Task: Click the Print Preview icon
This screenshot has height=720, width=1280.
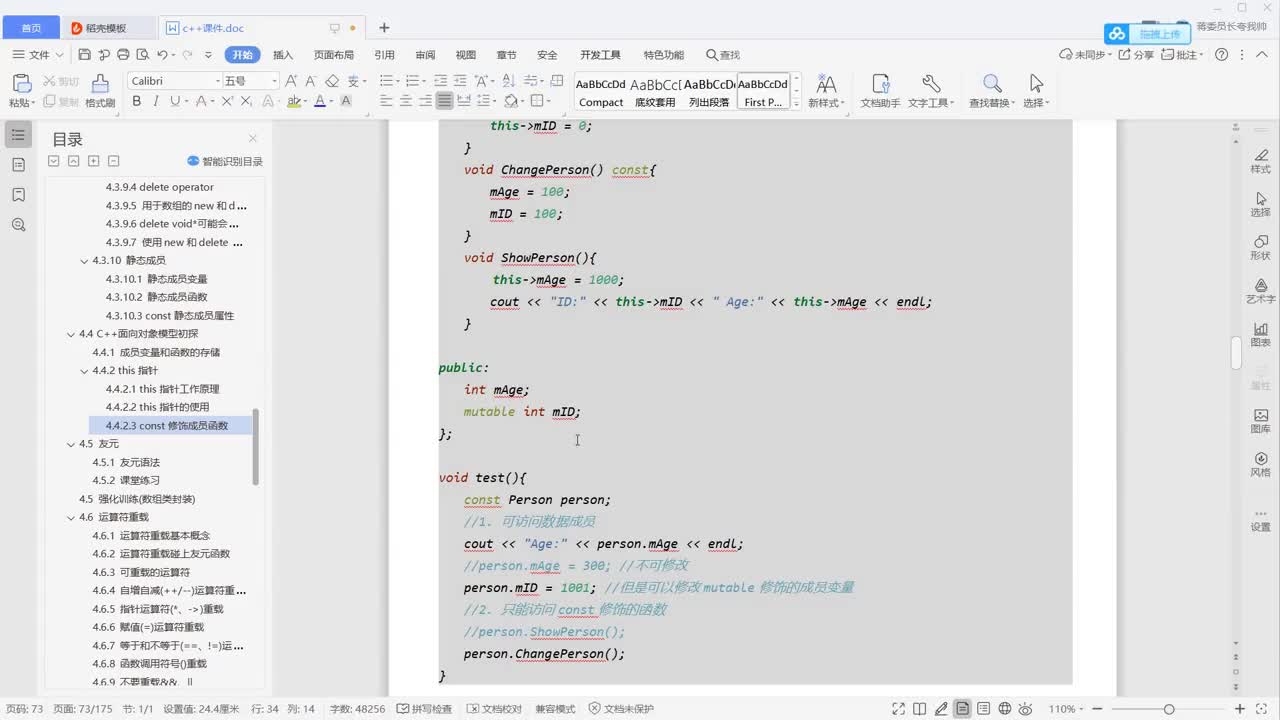Action: click(x=142, y=55)
